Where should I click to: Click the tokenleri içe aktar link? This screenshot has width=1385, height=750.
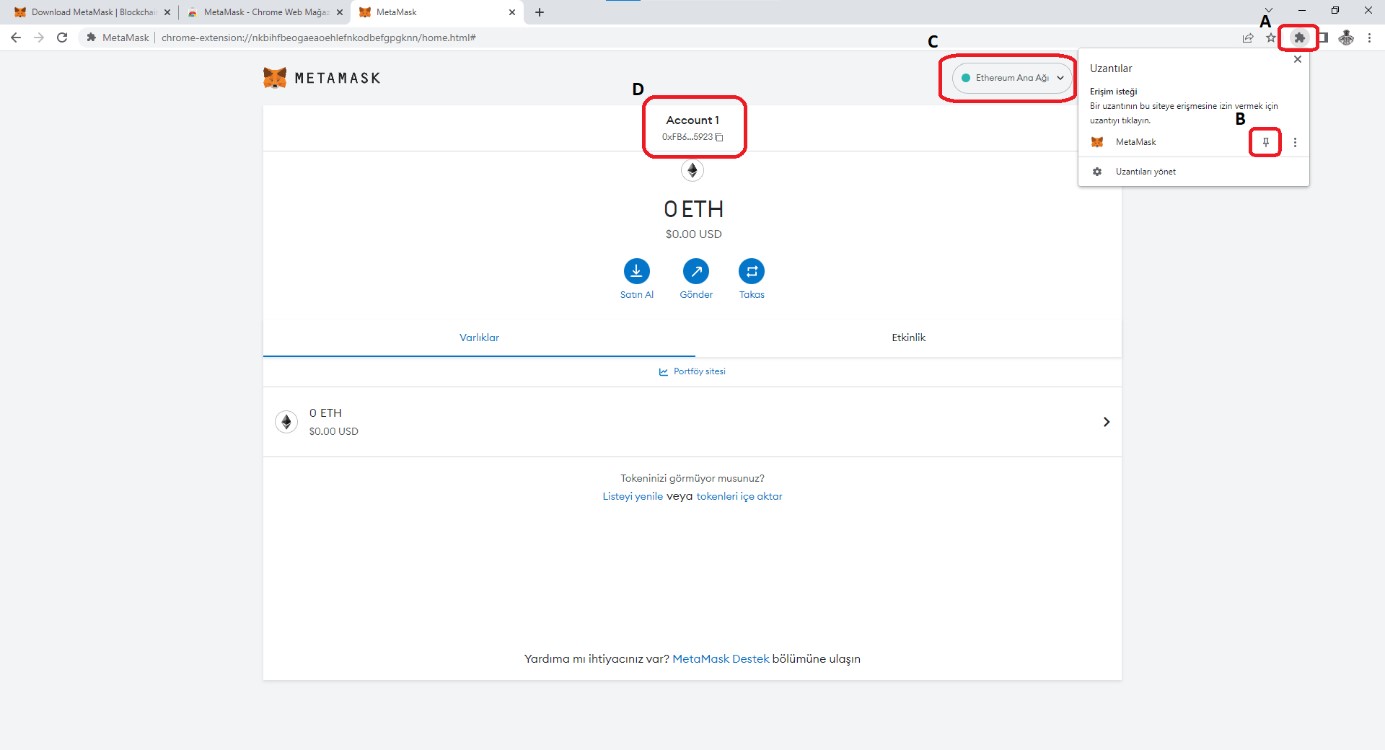point(739,496)
